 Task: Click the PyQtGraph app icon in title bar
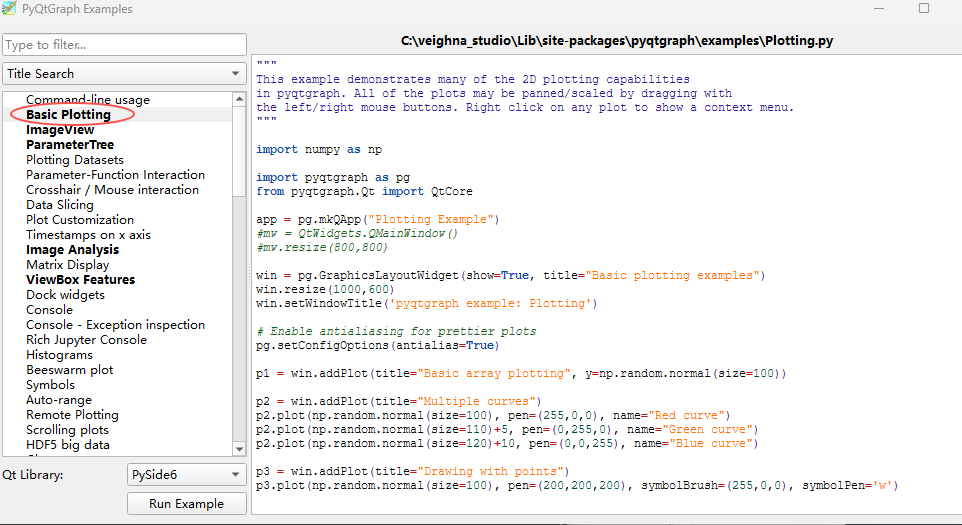click(x=8, y=9)
